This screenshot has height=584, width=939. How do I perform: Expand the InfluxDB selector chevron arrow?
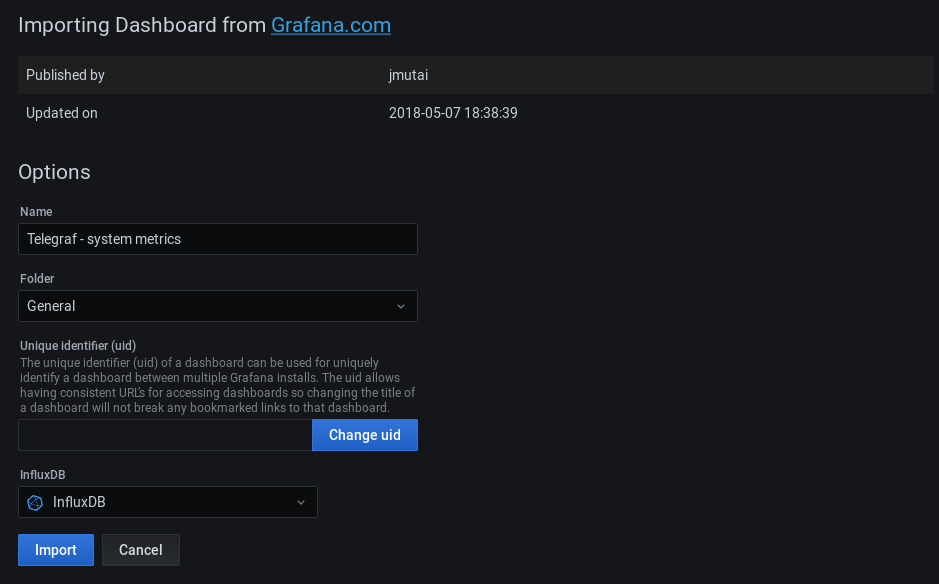coord(301,502)
